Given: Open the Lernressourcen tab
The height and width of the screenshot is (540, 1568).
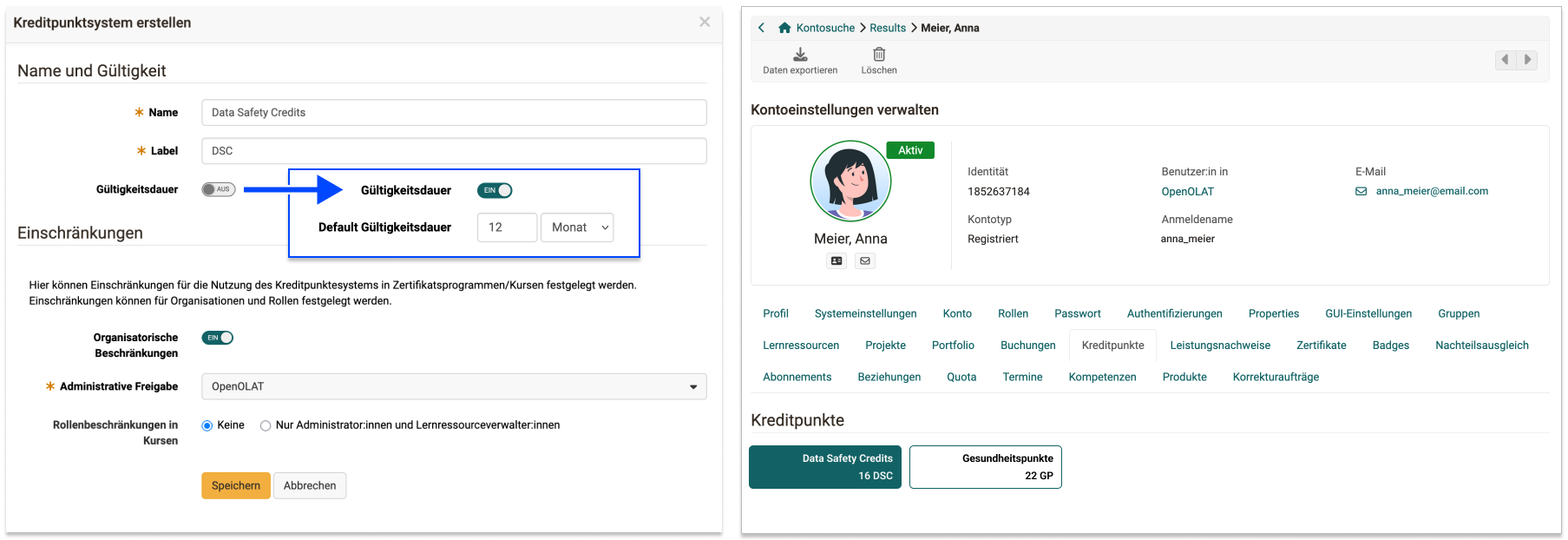Looking at the screenshot, I should (x=801, y=346).
